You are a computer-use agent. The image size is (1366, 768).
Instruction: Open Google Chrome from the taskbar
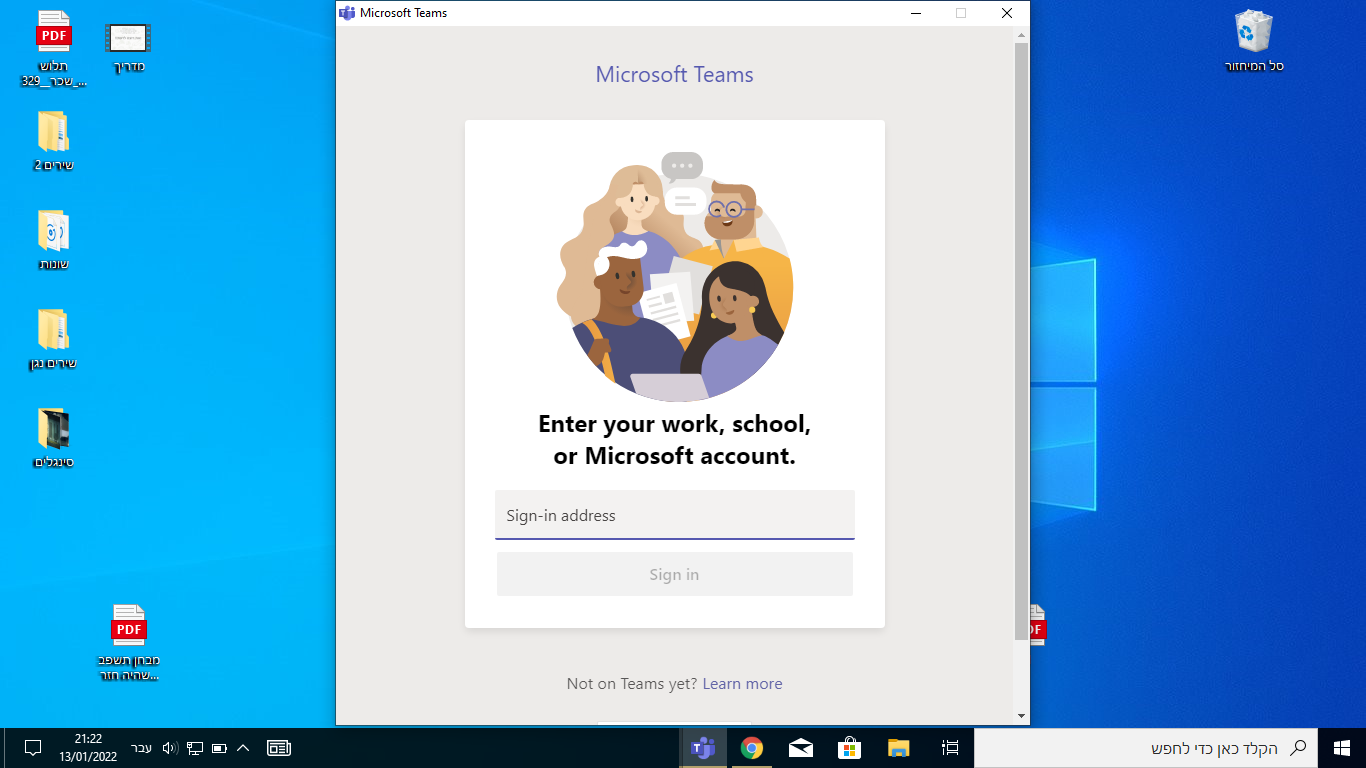coord(752,748)
